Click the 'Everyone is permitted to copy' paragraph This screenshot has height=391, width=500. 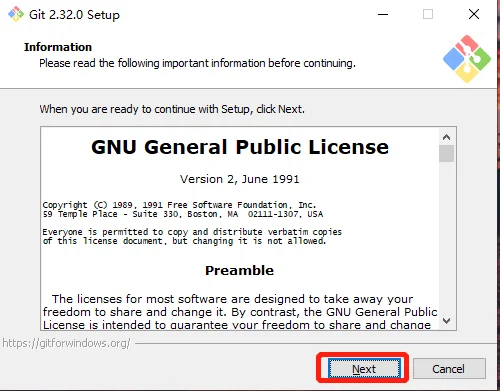(x=192, y=236)
